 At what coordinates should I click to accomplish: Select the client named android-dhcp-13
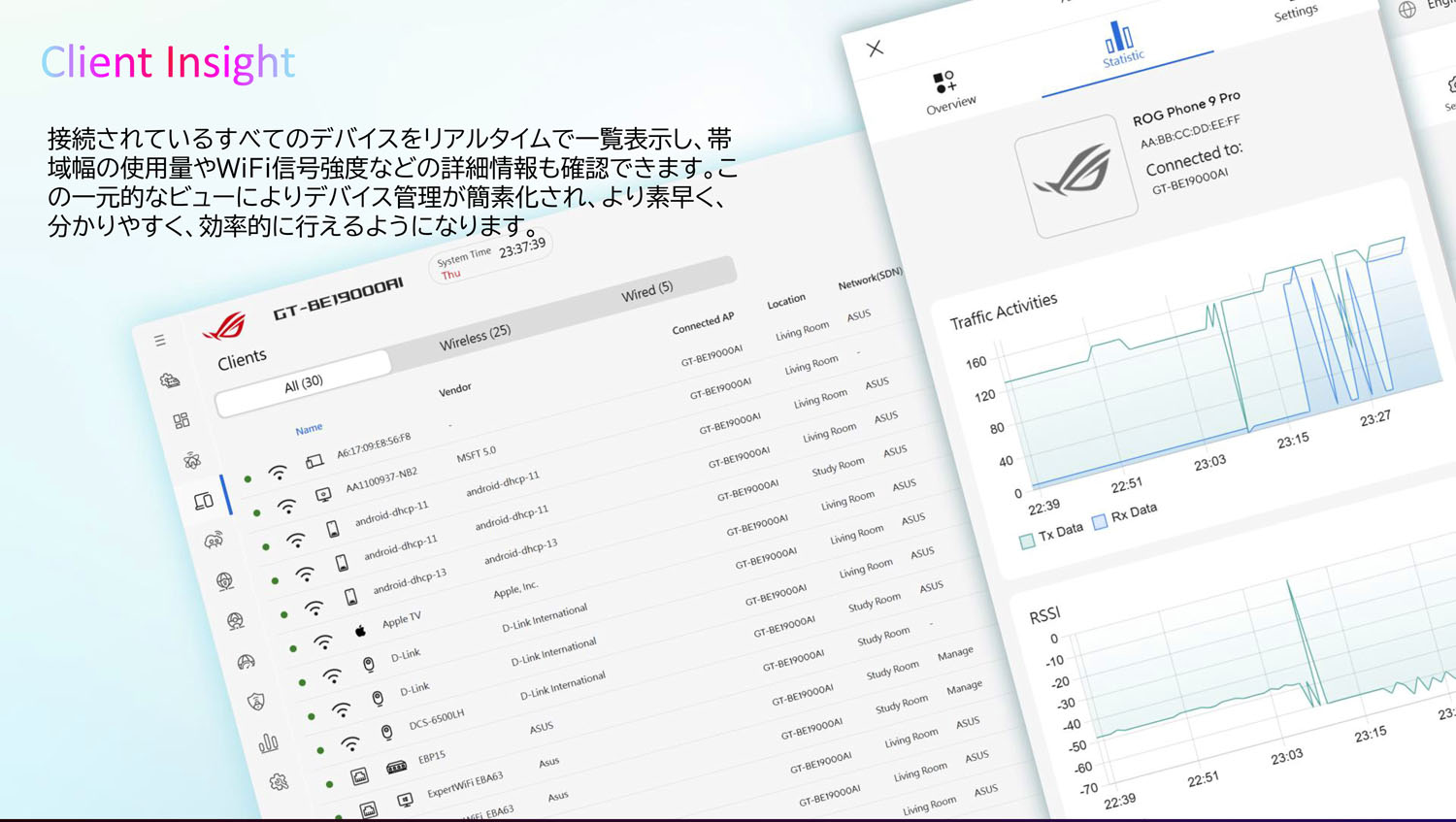coord(410,580)
